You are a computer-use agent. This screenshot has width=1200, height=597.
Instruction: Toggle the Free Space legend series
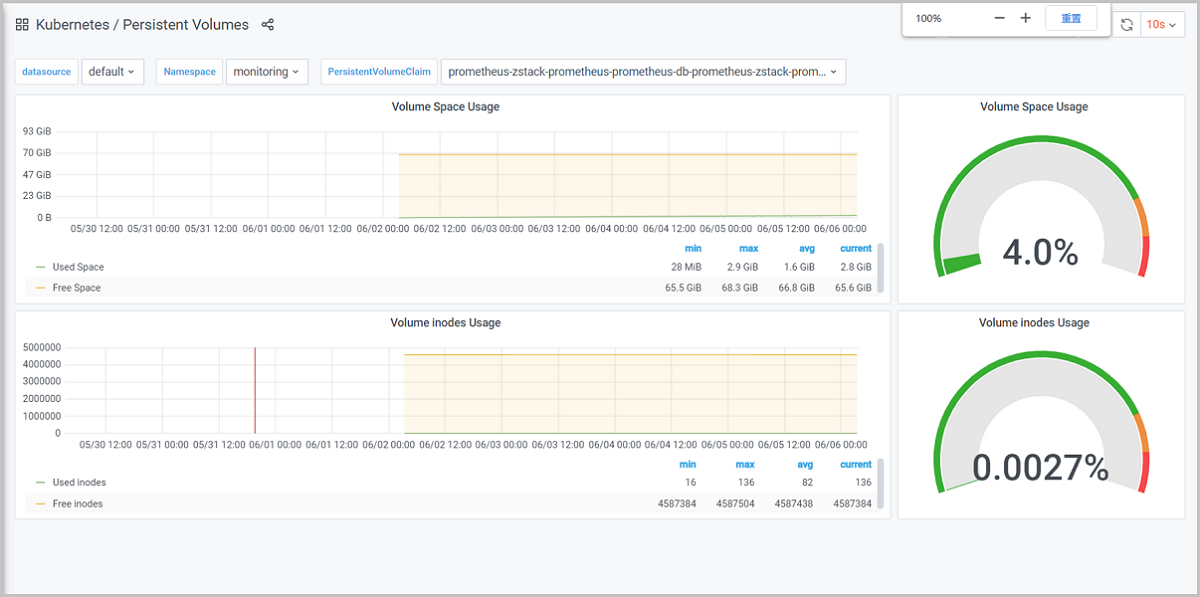pos(76,288)
